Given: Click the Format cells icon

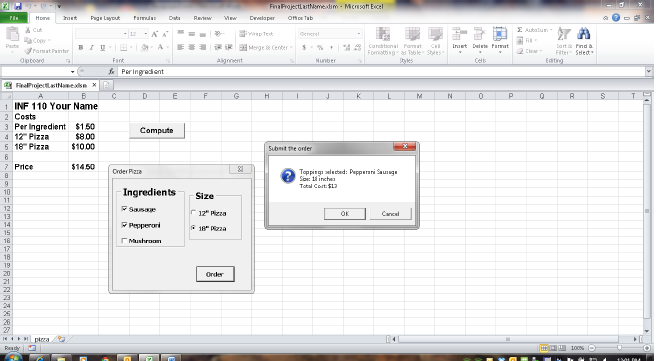Looking at the screenshot, I should [x=499, y=34].
